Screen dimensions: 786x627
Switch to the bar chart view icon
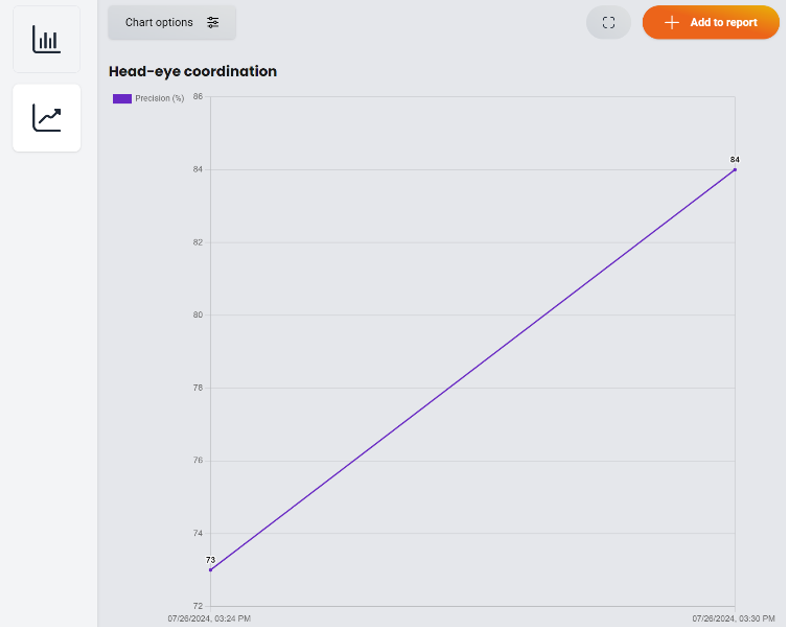(x=46, y=39)
